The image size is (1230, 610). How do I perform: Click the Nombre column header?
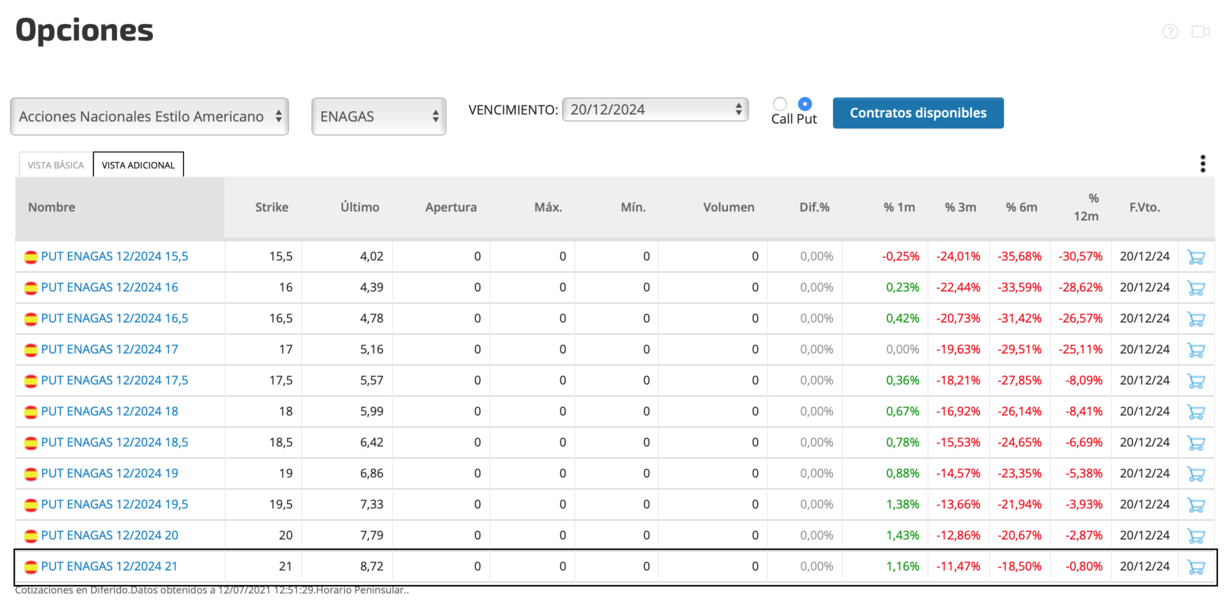click(51, 207)
